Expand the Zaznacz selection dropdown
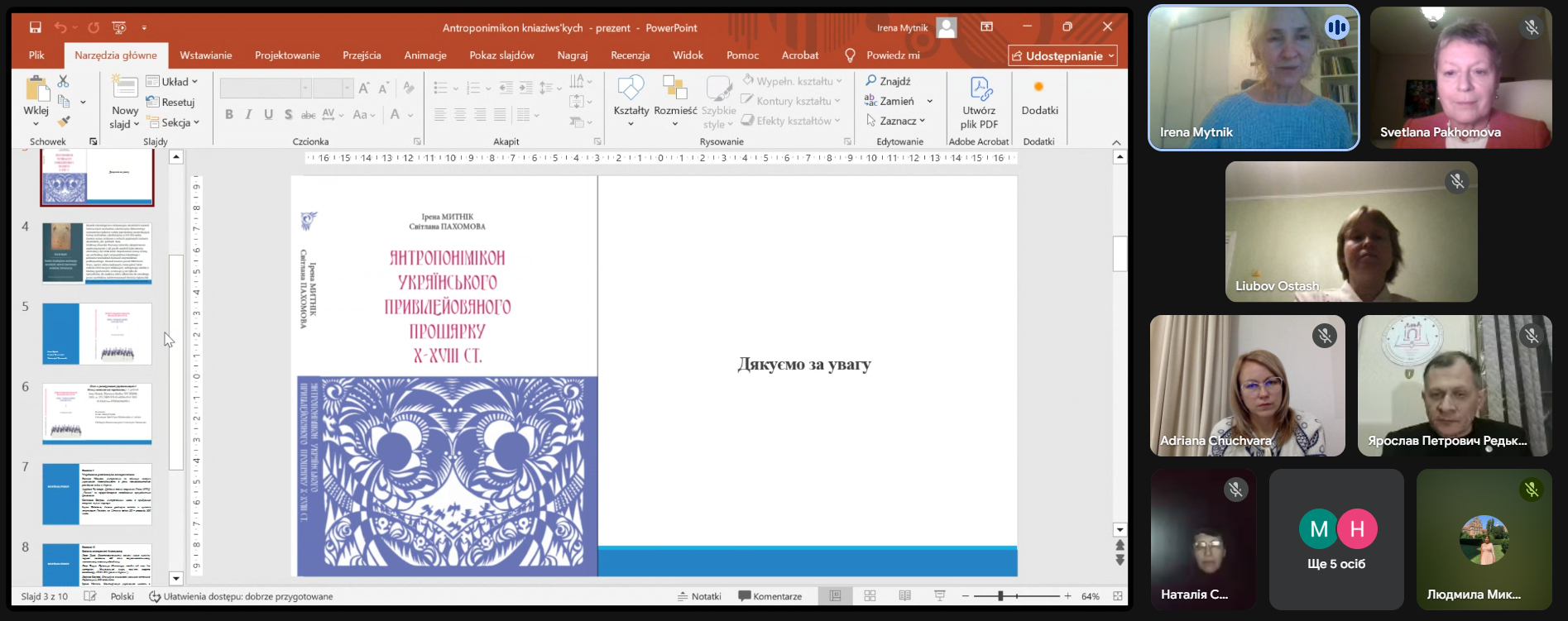The height and width of the screenshot is (621, 1568). tap(897, 121)
